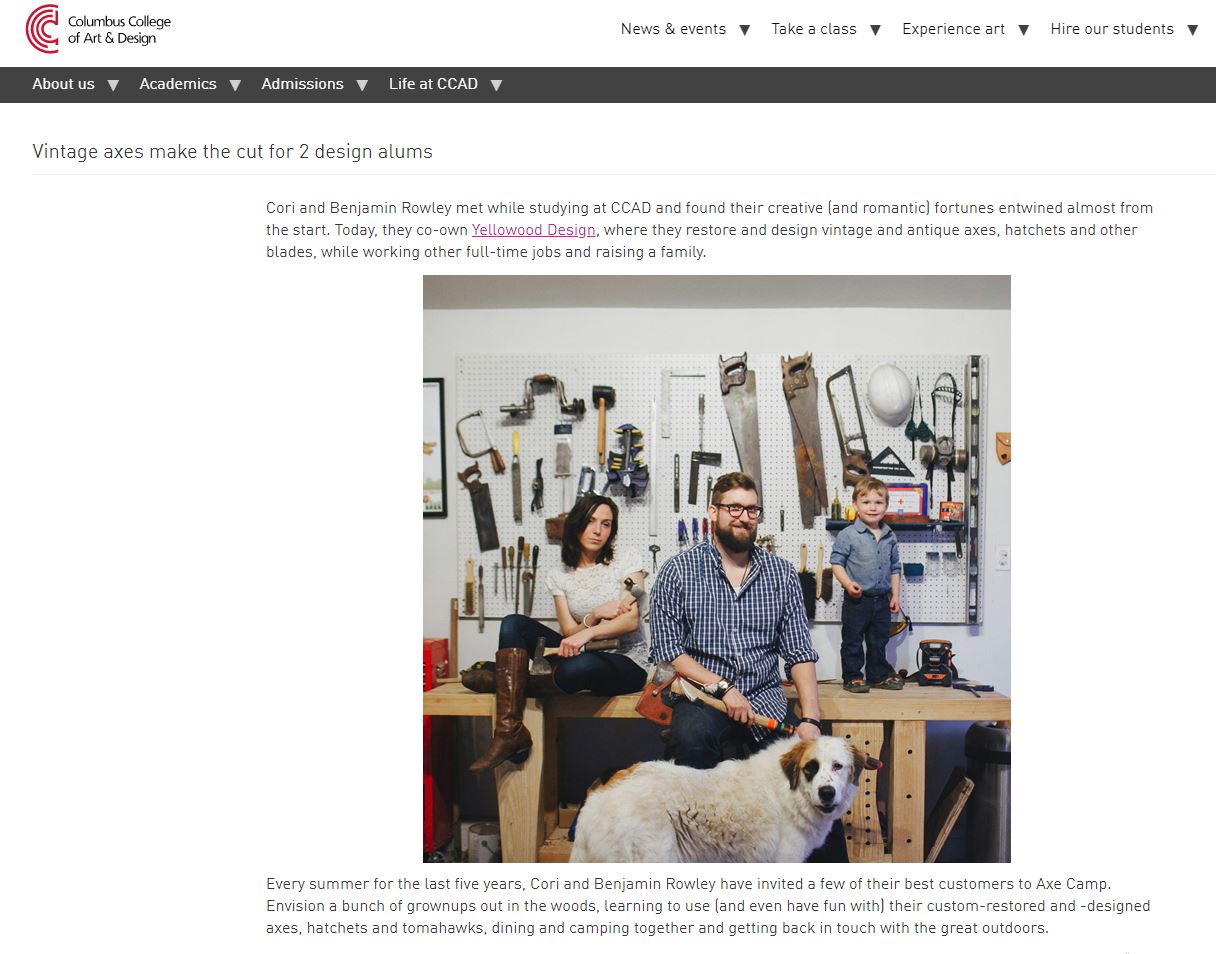Expand the News & events dropdown arrow

tap(744, 30)
